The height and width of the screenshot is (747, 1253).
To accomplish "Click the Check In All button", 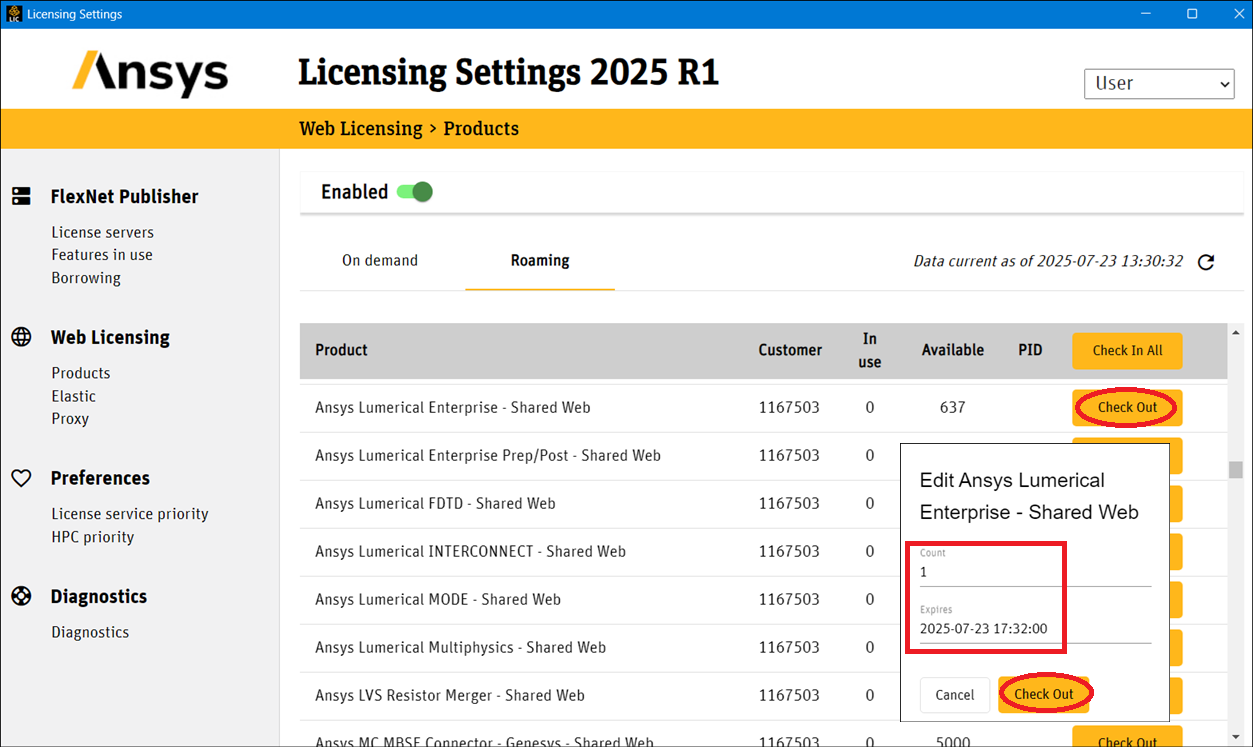I will 1127,350.
